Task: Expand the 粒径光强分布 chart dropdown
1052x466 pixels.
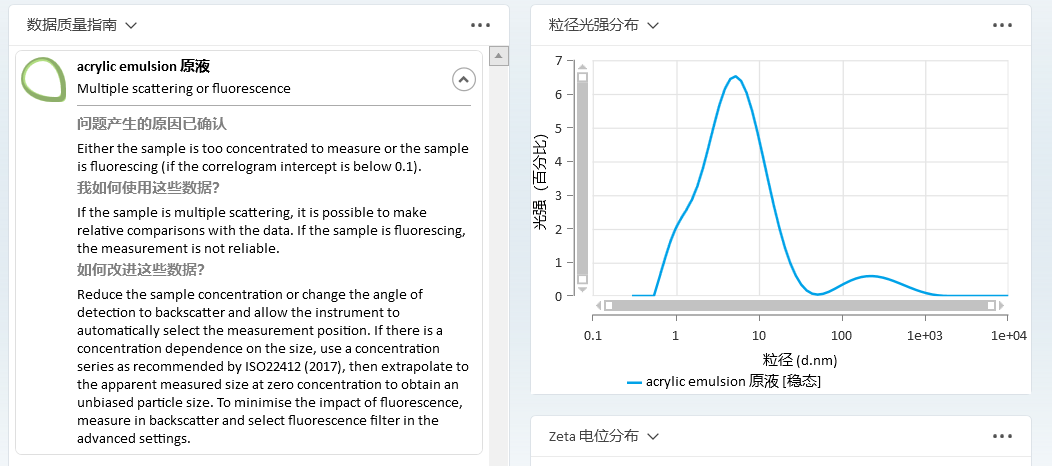Action: coord(653,25)
